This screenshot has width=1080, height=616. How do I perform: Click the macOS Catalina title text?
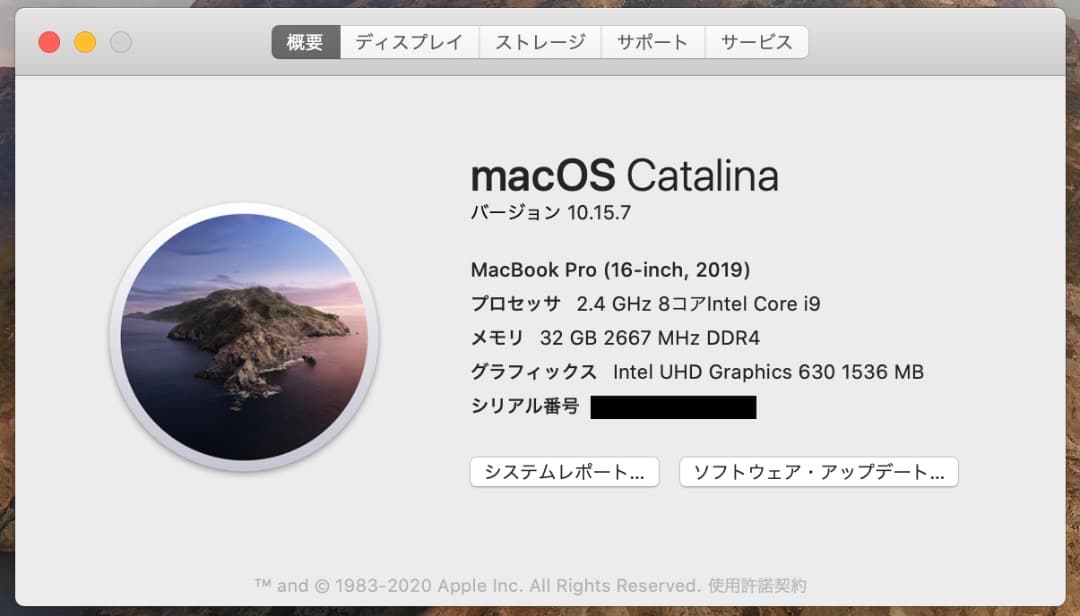tap(625, 176)
